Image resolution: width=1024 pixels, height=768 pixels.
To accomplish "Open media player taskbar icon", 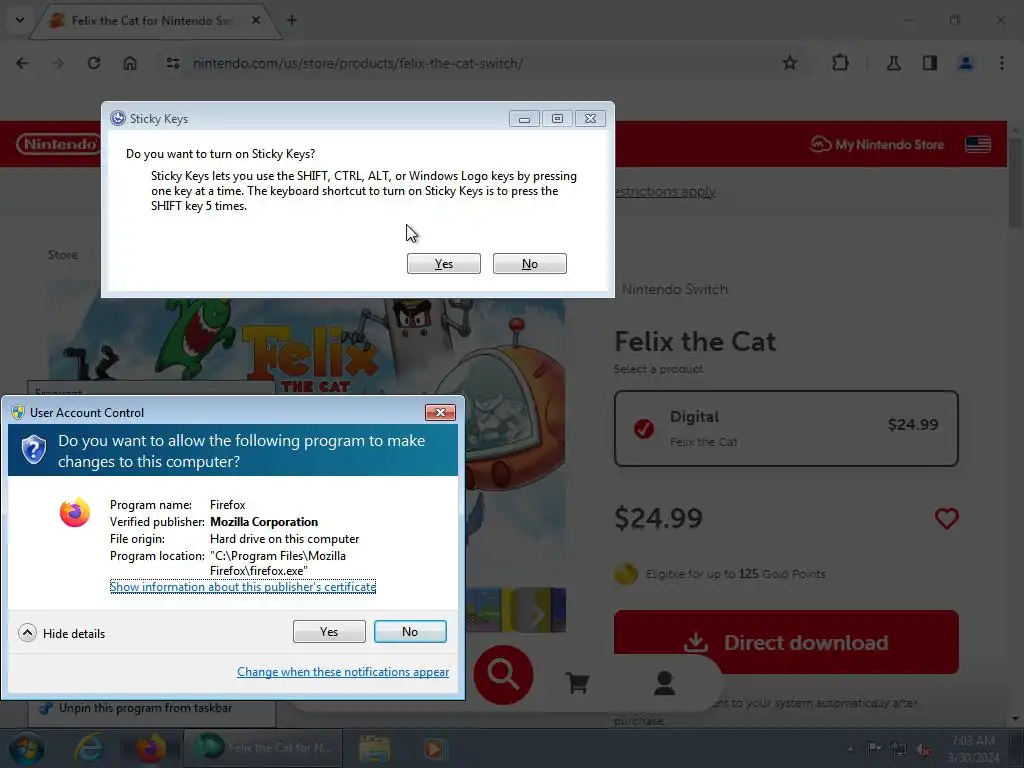I will [434, 748].
